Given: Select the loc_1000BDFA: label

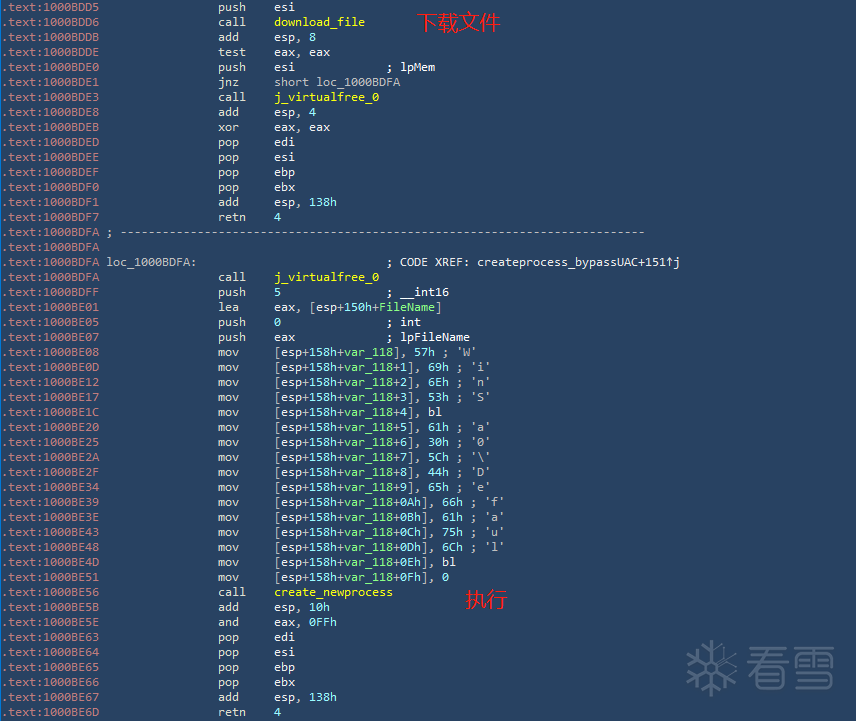Looking at the screenshot, I should [x=151, y=263].
